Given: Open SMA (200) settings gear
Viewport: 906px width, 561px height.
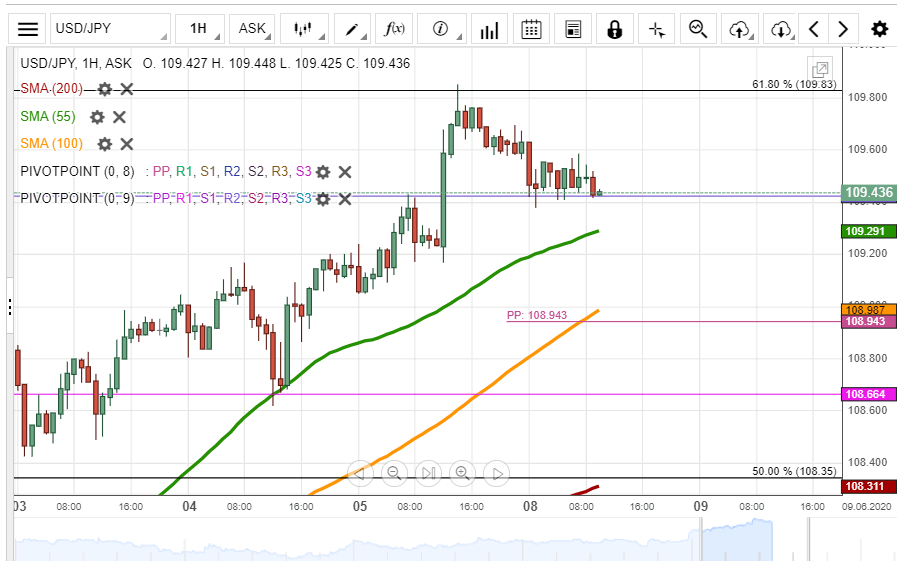Looking at the screenshot, I should point(105,89).
